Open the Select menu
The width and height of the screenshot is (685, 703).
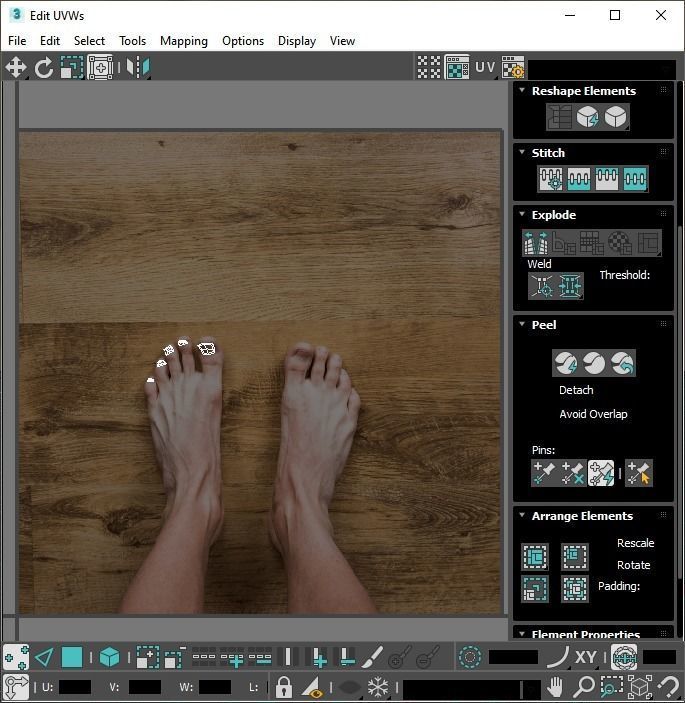pyautogui.click(x=89, y=41)
